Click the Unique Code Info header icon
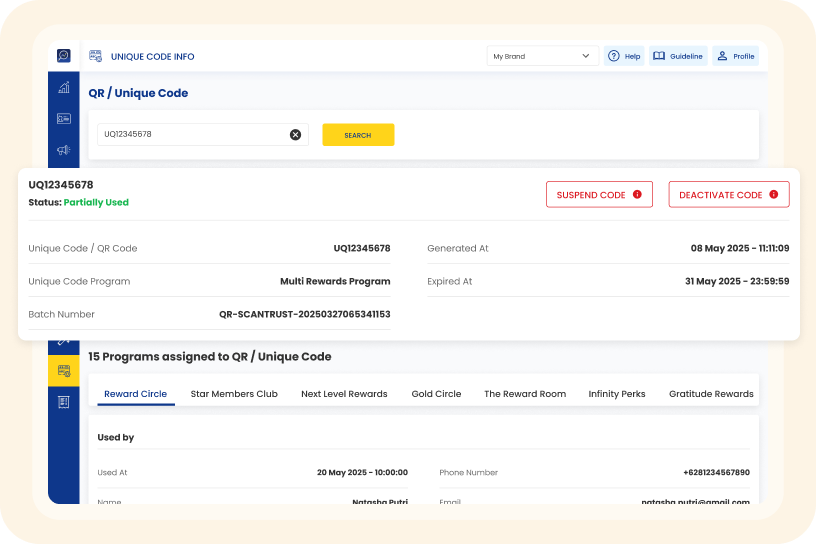 pyautogui.click(x=95, y=56)
